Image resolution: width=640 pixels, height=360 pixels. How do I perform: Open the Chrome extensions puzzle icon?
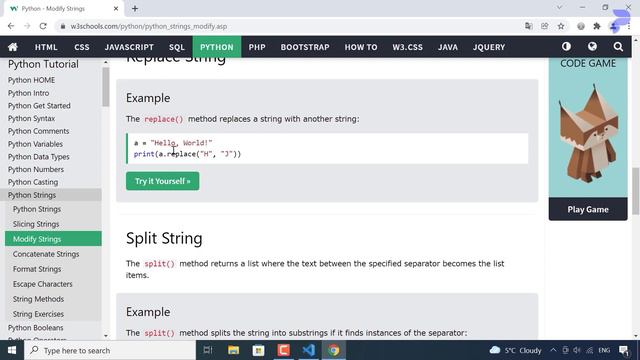click(x=597, y=26)
